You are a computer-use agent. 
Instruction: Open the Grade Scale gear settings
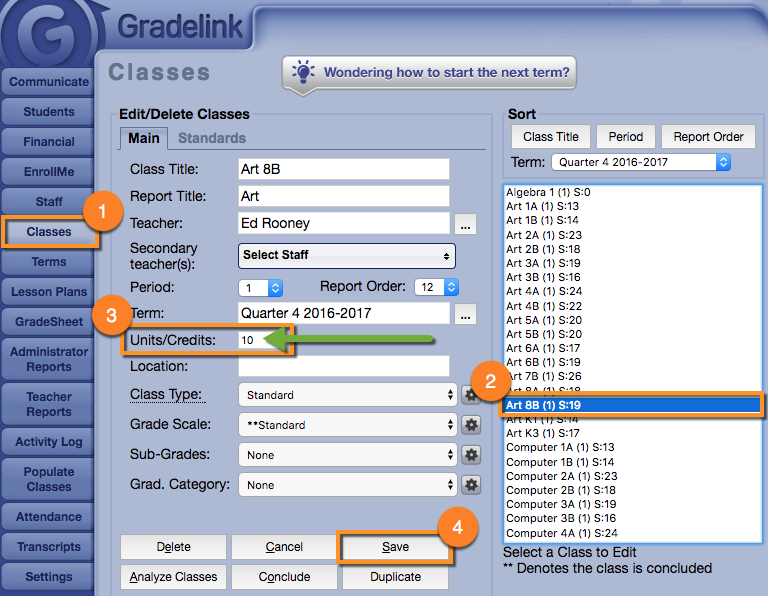coord(472,425)
